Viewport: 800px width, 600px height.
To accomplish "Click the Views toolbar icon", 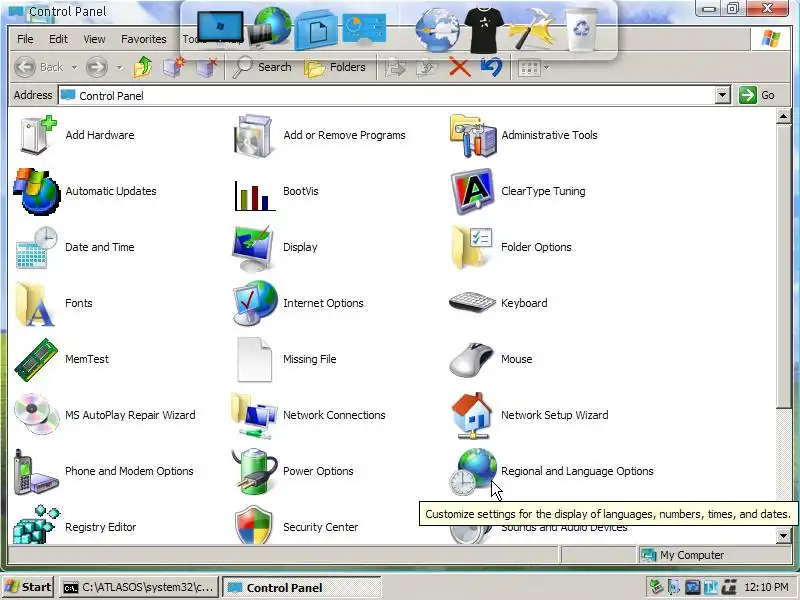I will click(x=529, y=68).
